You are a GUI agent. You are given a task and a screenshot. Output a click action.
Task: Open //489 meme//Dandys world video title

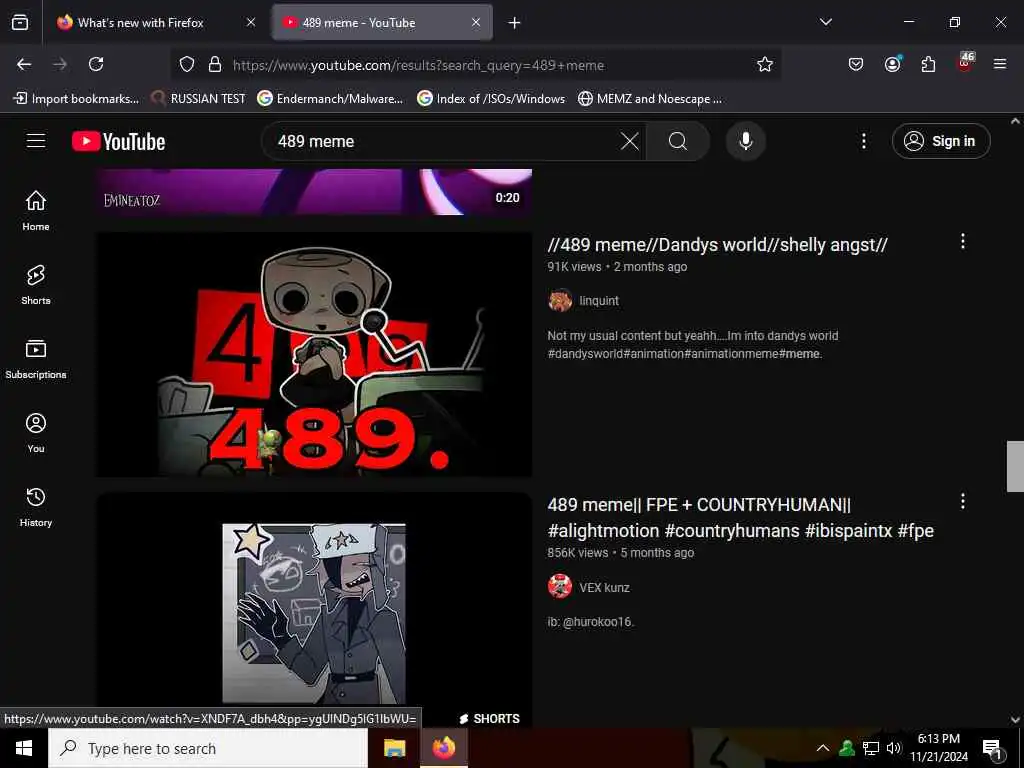pyautogui.click(x=717, y=245)
